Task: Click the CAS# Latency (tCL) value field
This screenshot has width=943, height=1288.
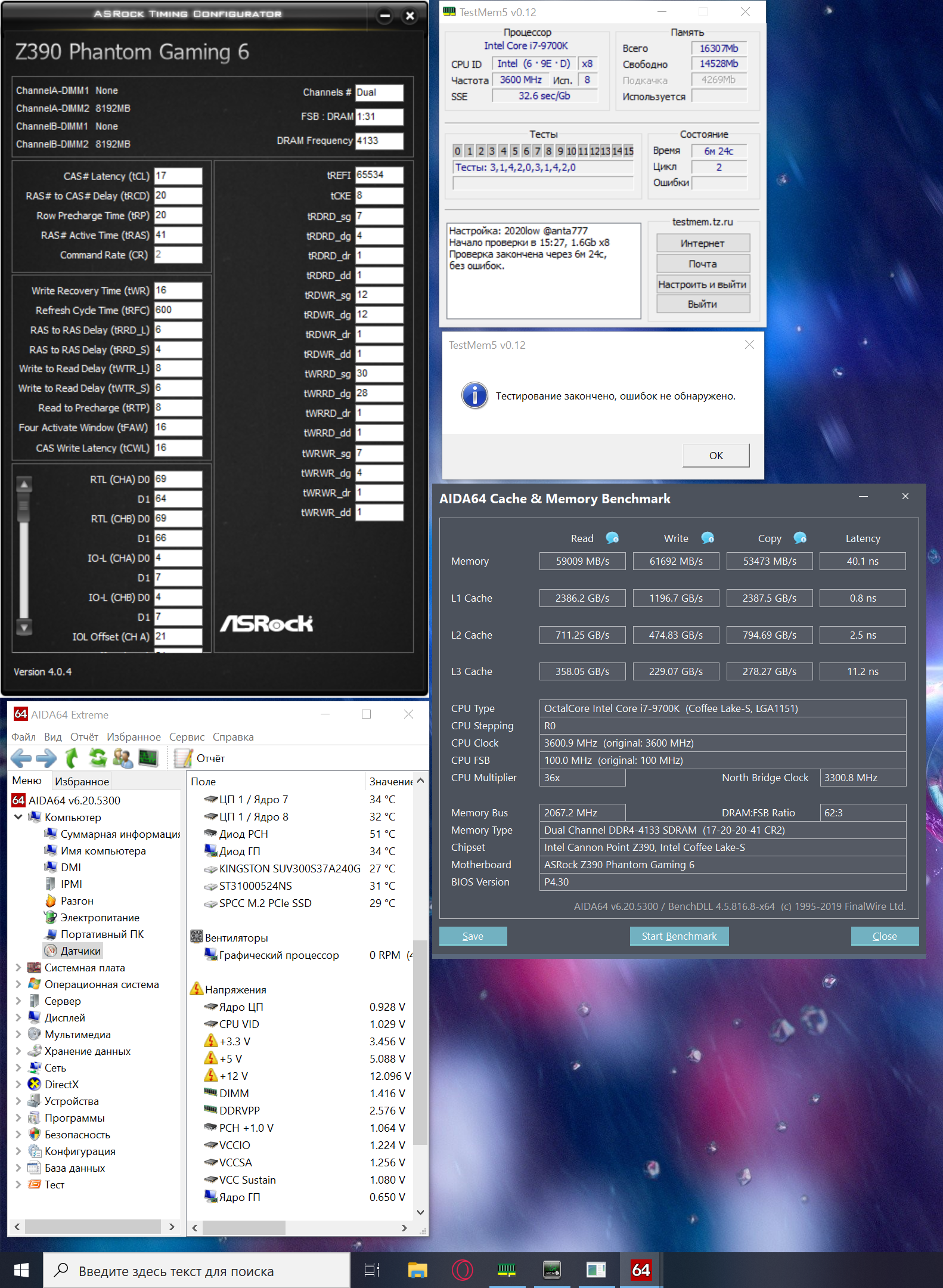Action: click(178, 176)
